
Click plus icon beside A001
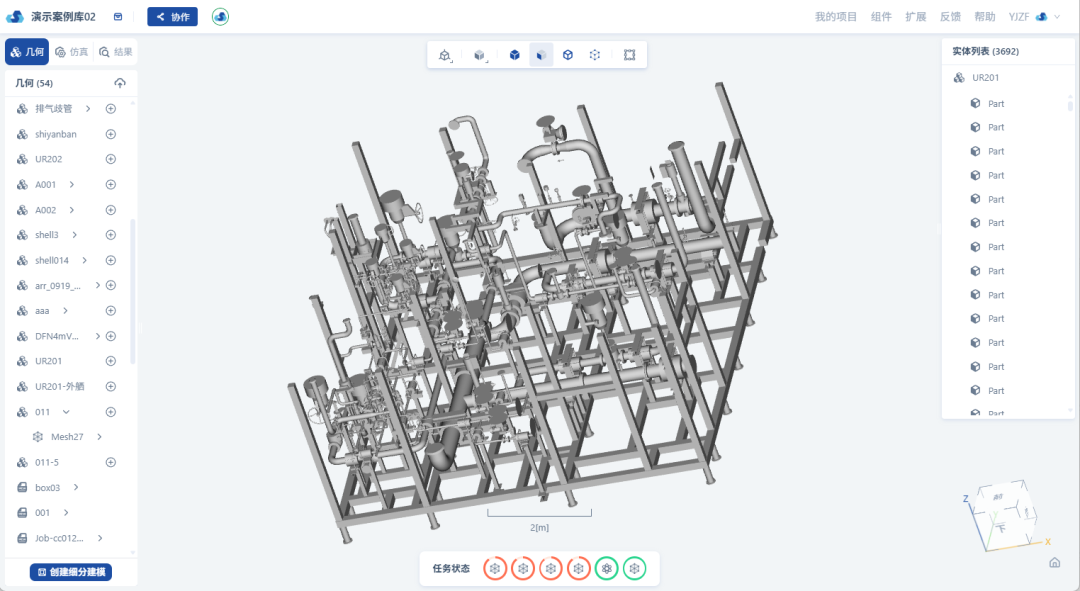[110, 185]
